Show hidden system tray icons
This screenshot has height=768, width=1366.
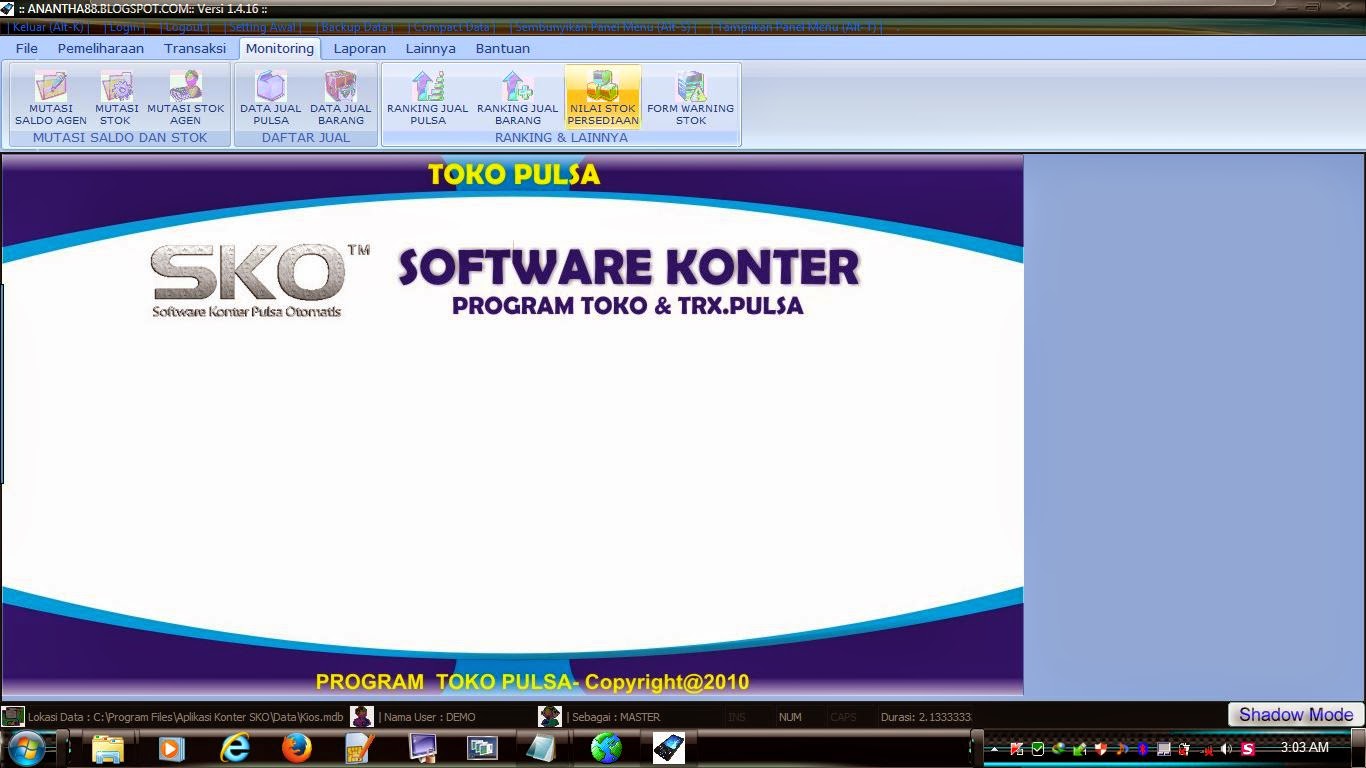pyautogui.click(x=994, y=749)
